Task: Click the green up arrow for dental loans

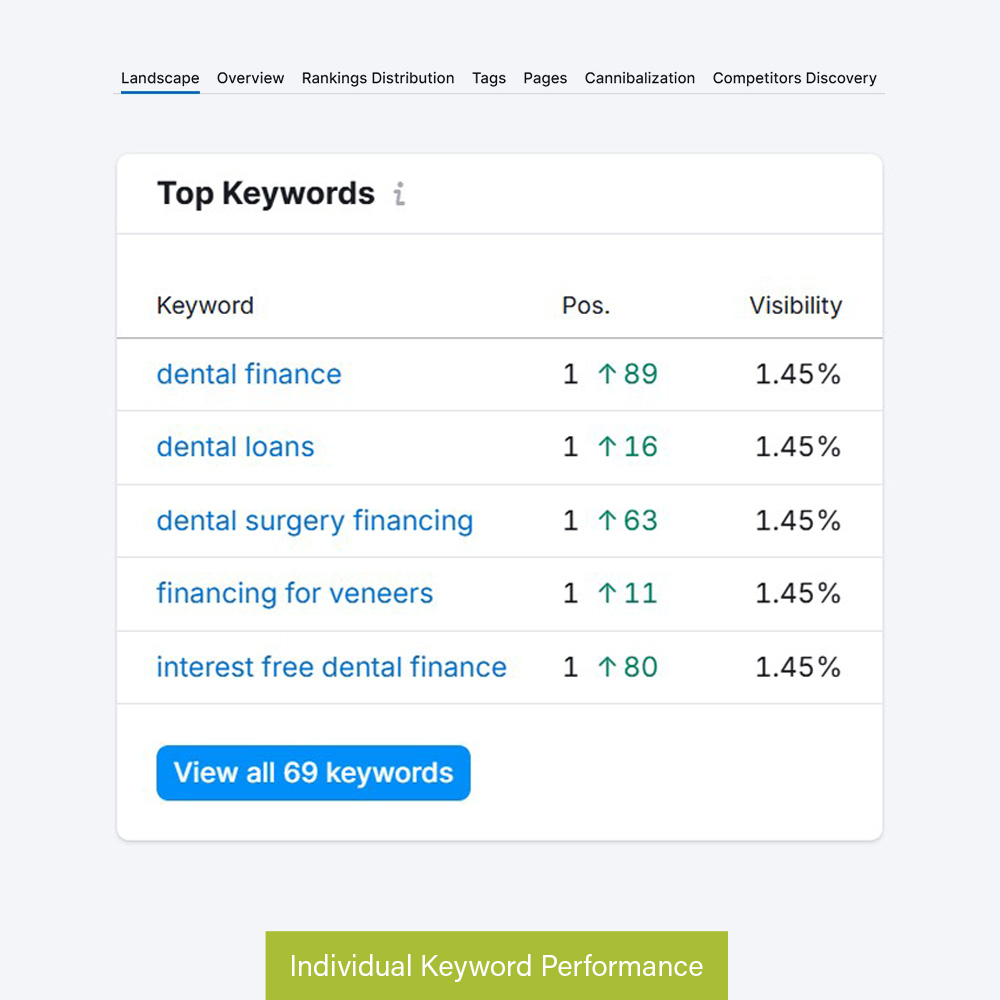Action: [x=607, y=447]
